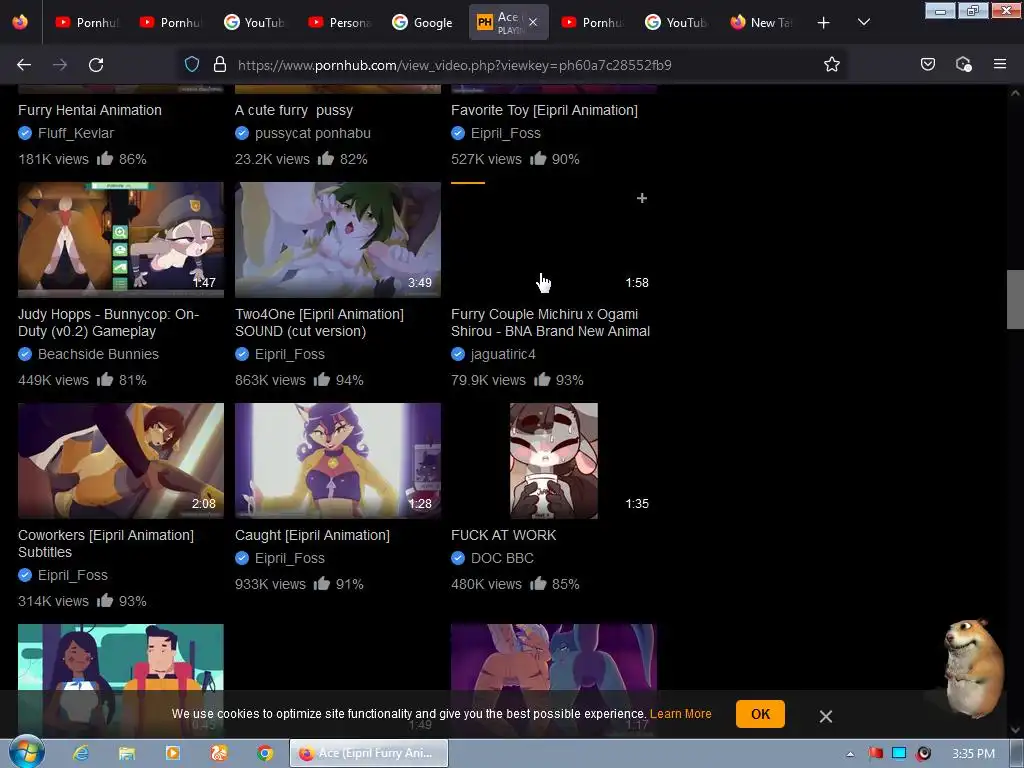The height and width of the screenshot is (768, 1024).
Task: Open Windows Explorer from the taskbar
Action: pyautogui.click(x=127, y=753)
